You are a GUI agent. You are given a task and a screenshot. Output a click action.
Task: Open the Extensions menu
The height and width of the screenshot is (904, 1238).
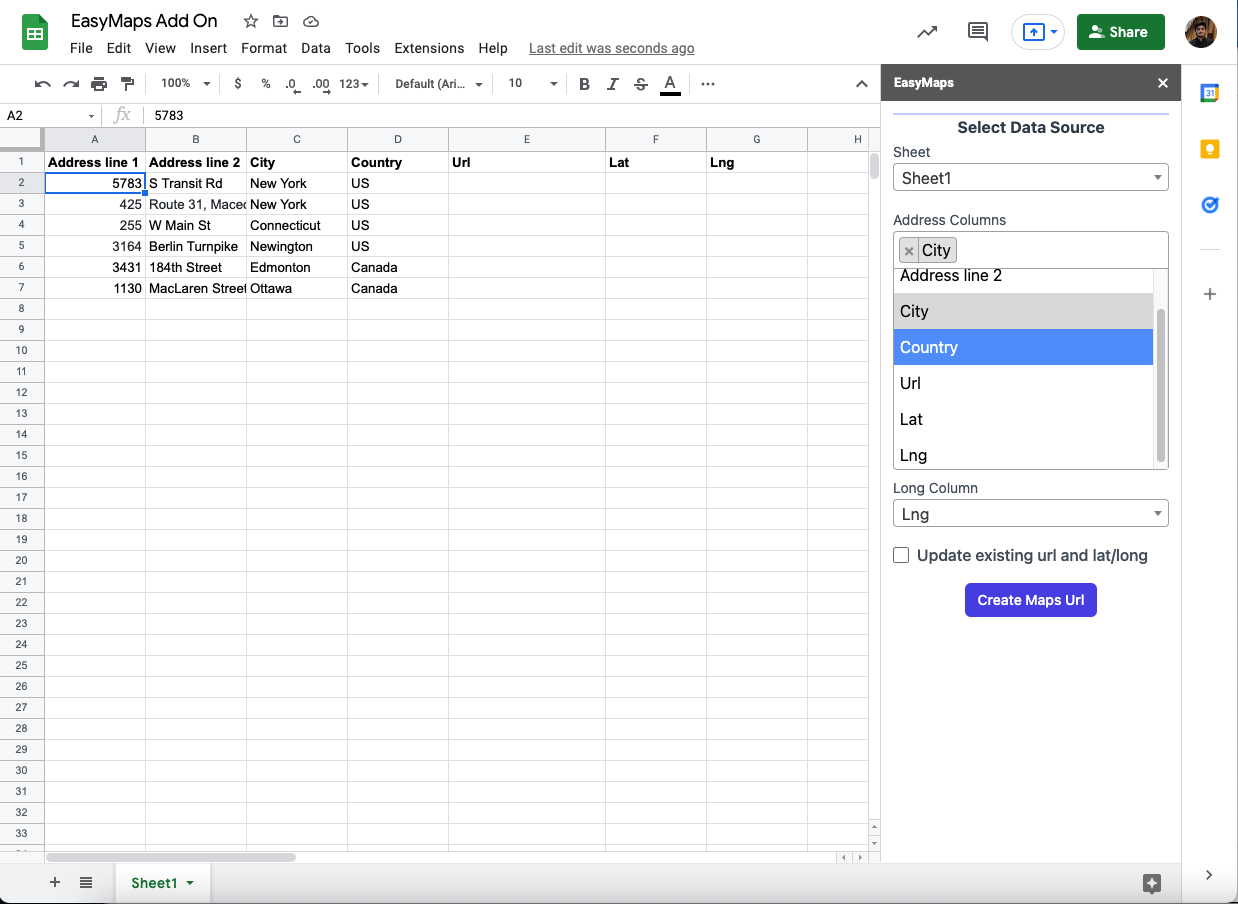pyautogui.click(x=429, y=48)
